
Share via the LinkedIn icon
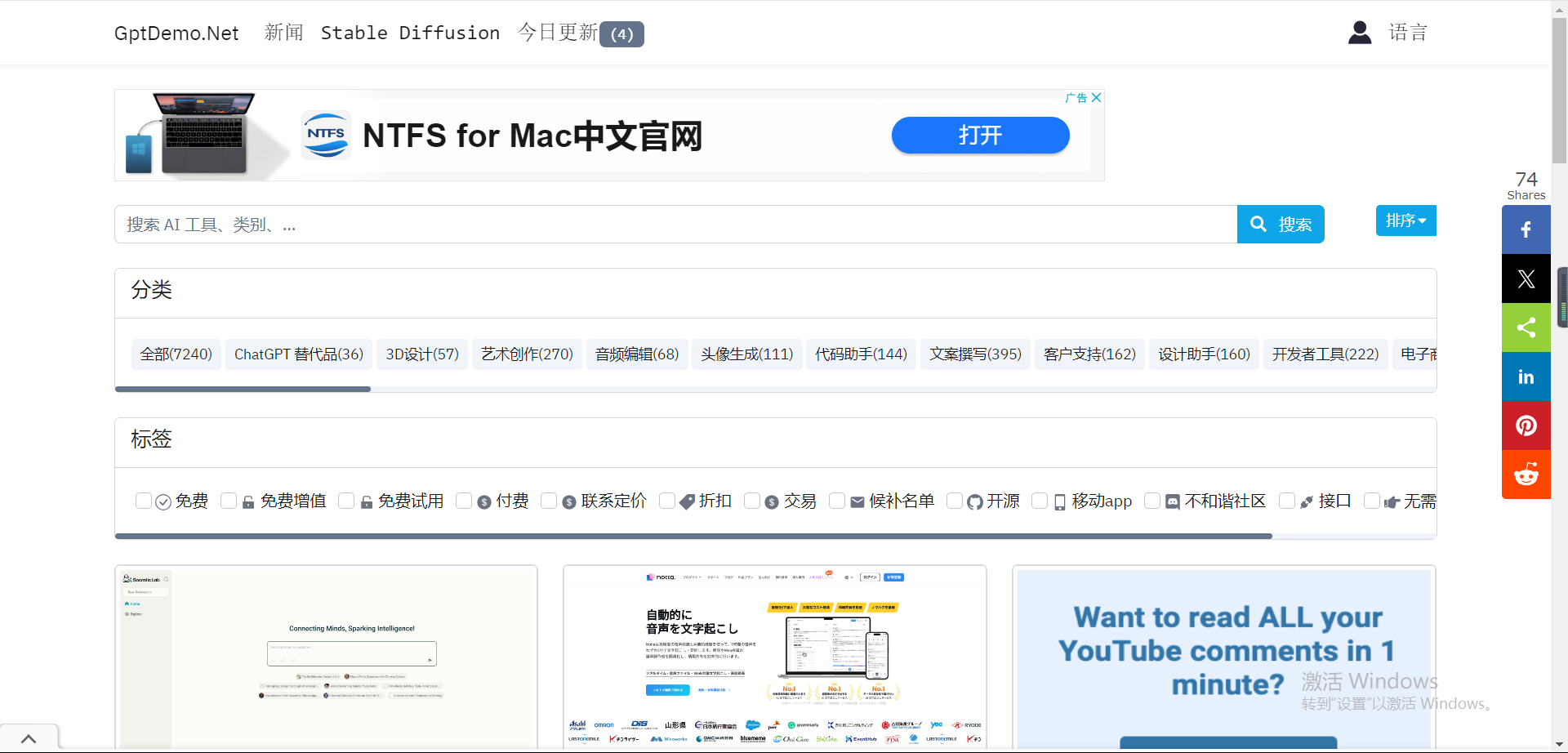pyautogui.click(x=1526, y=376)
